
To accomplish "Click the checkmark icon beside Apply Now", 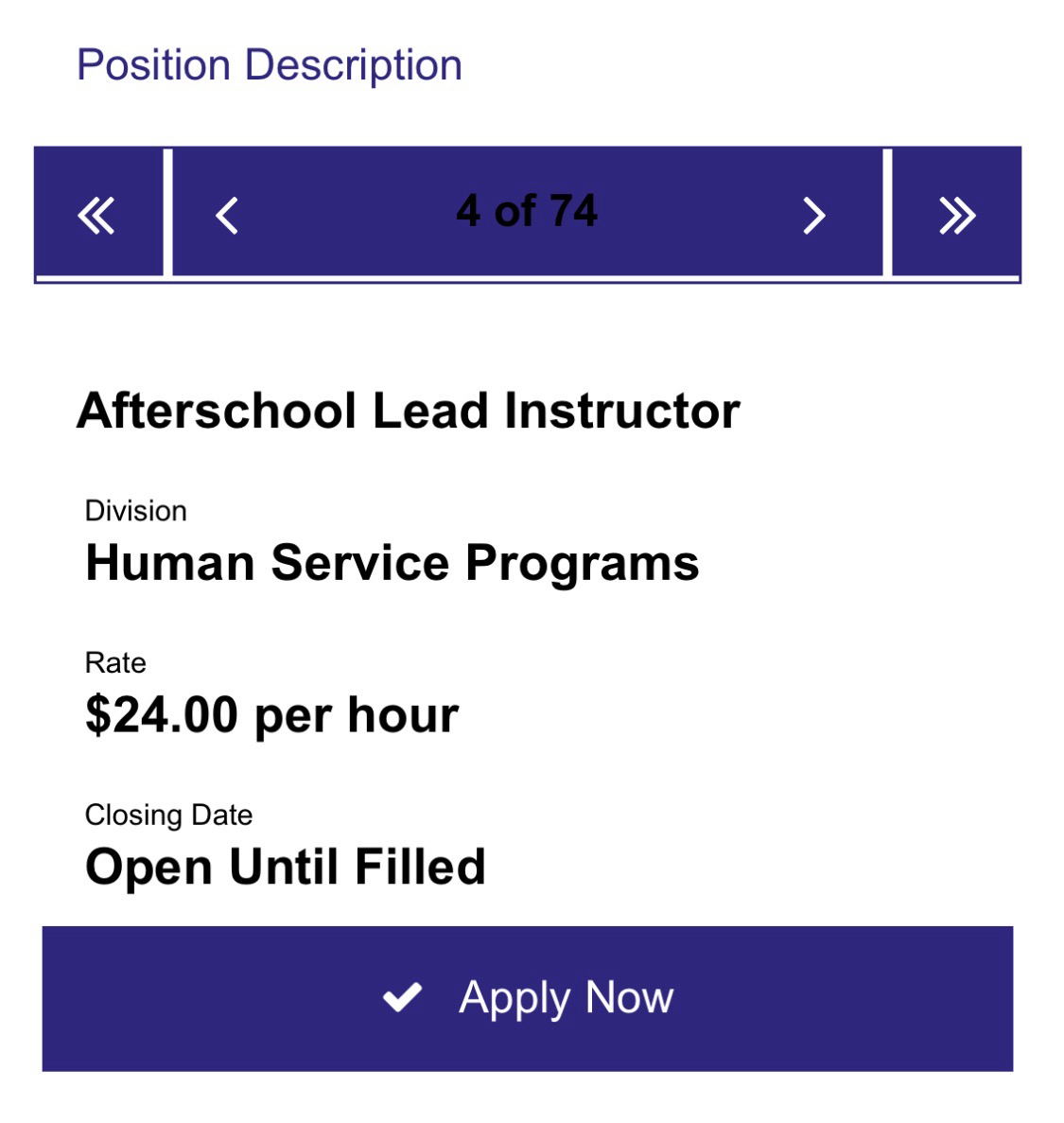I will pos(402,997).
